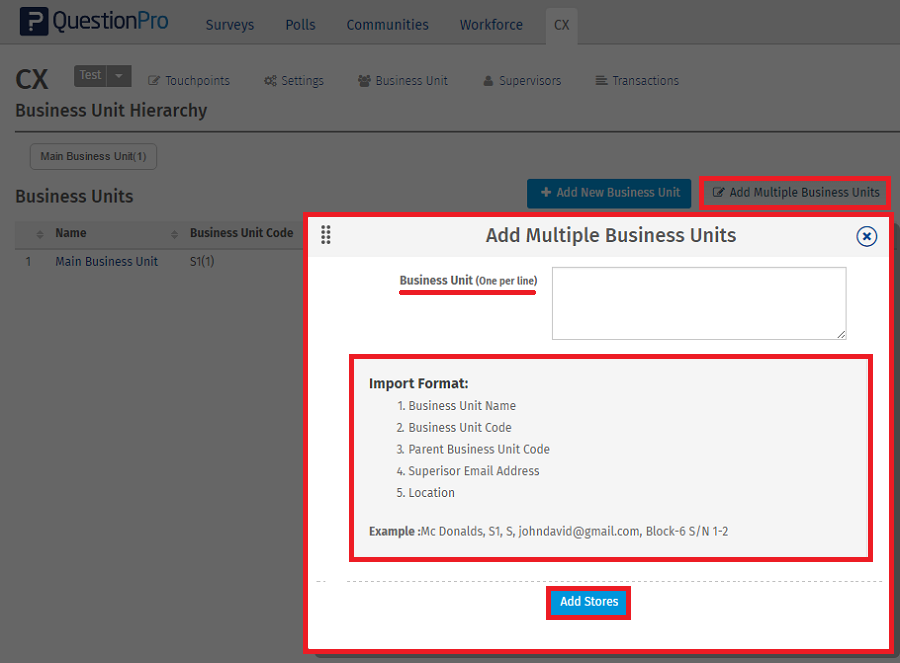Viewport: 900px width, 663px height.
Task: Click Add New Business Unit button
Action: [609, 193]
